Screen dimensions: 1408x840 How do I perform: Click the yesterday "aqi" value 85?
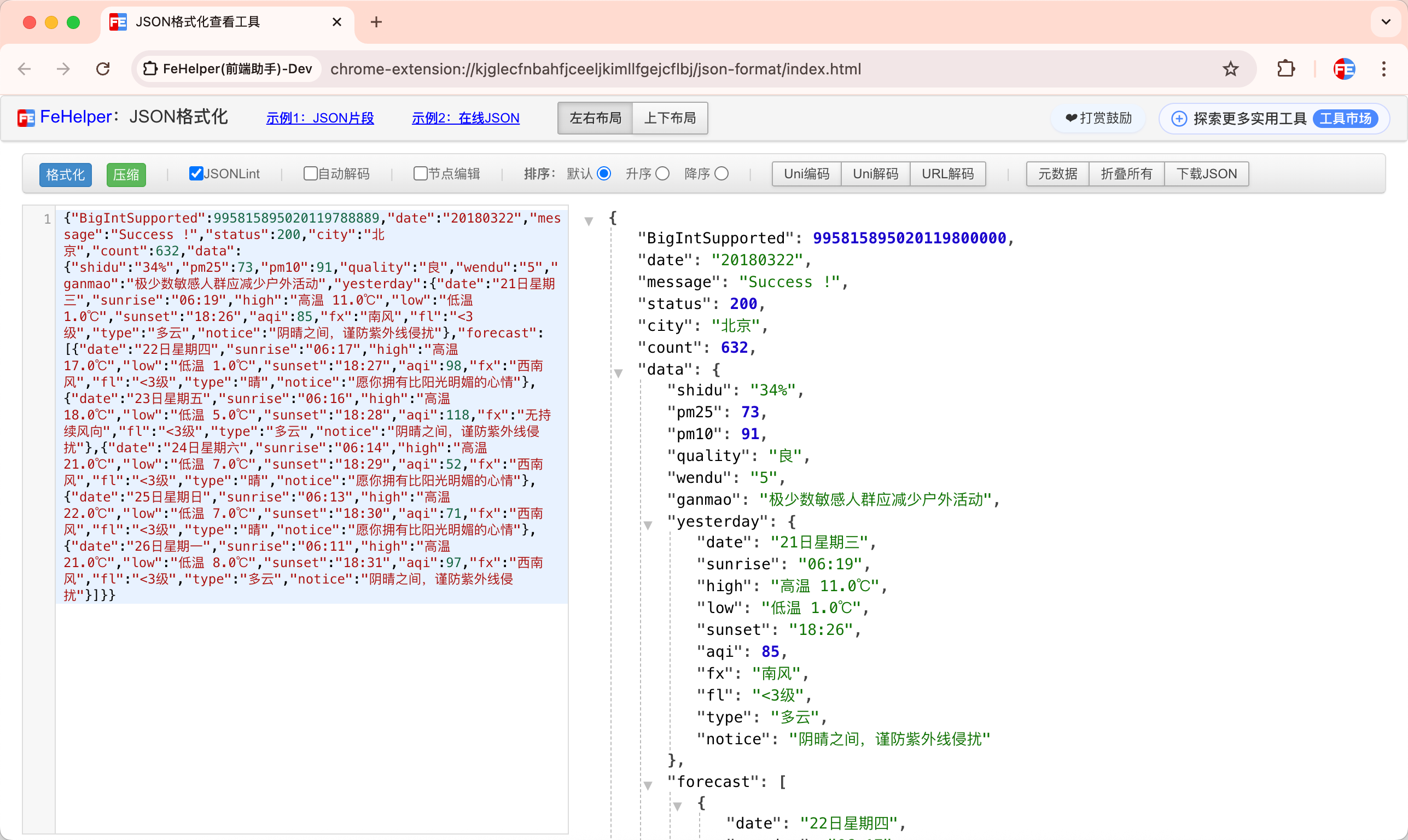pyautogui.click(x=771, y=651)
